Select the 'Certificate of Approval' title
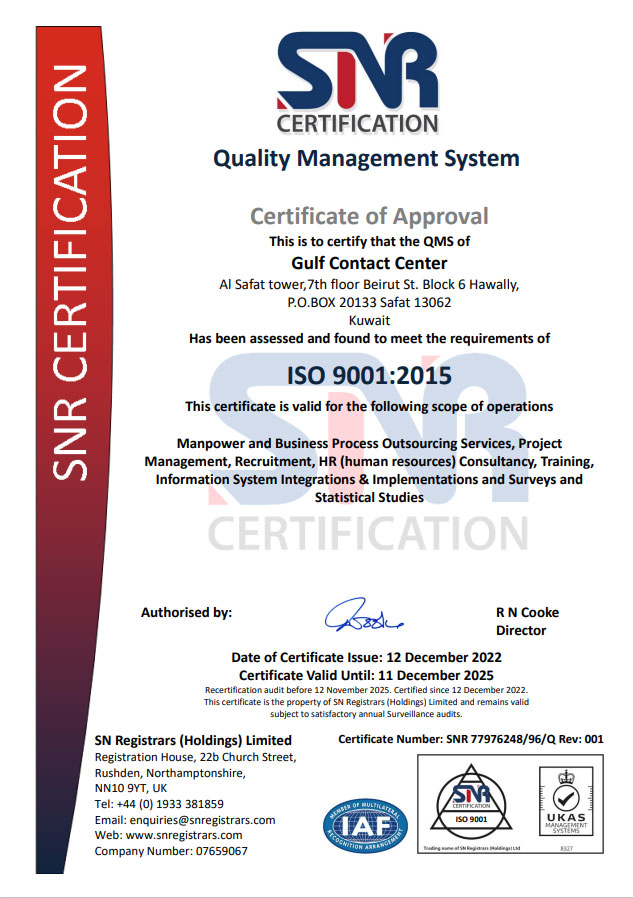Viewport: 633px width, 898px height. point(369,216)
